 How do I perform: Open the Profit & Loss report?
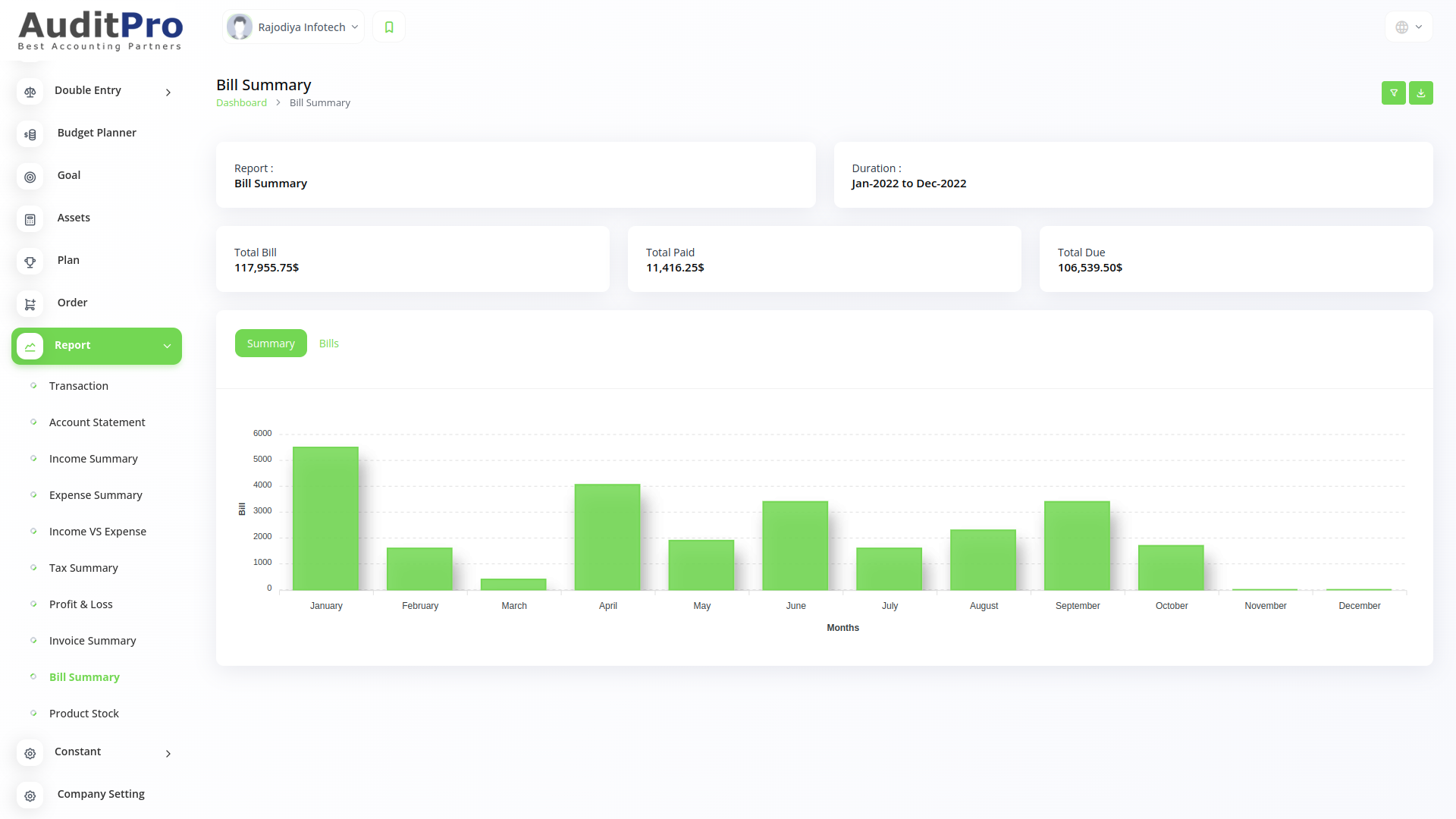tap(80, 603)
